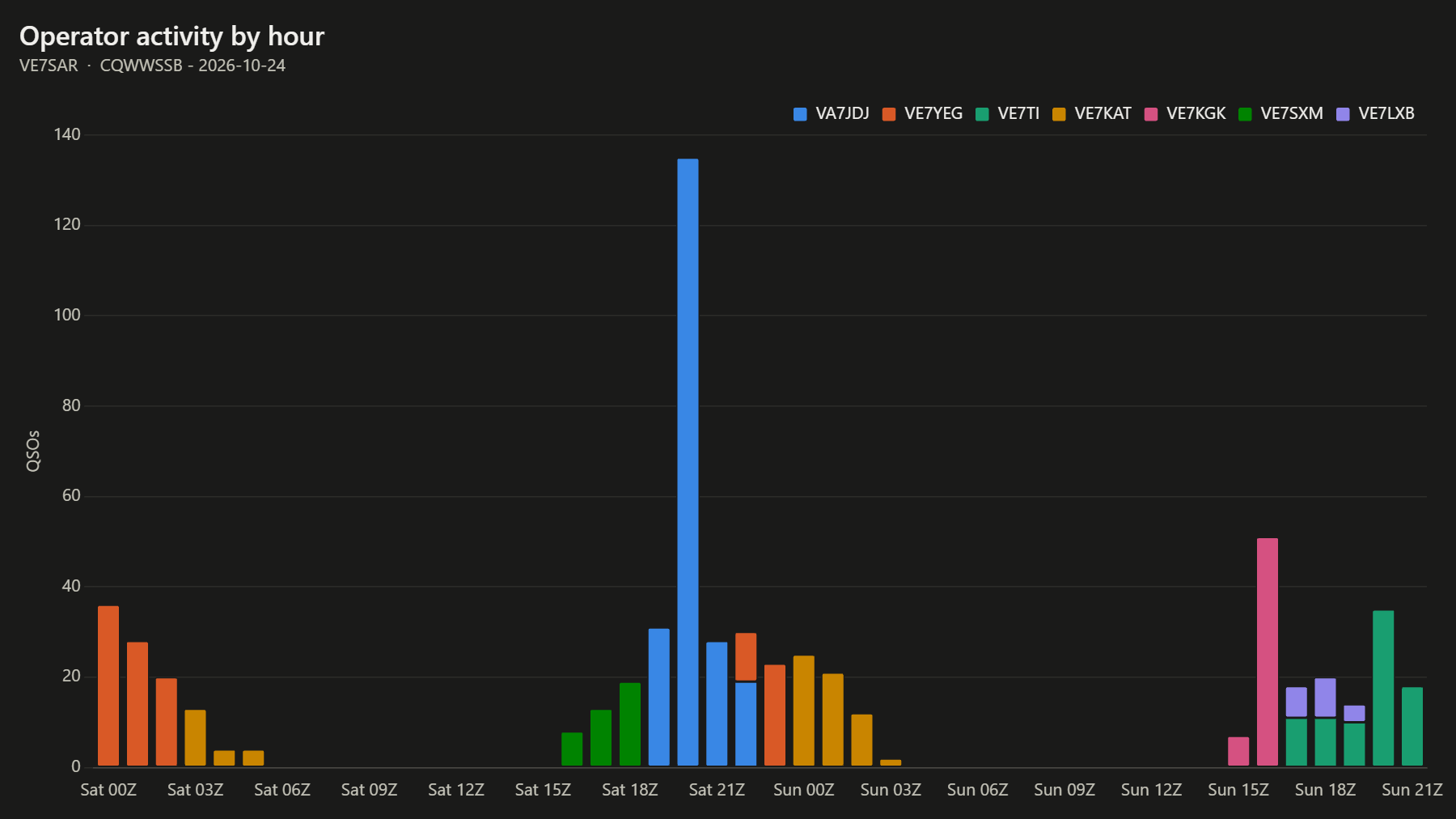Click the 'QSOs' y-axis title
Viewport: 1456px width, 819px height.
coord(33,451)
